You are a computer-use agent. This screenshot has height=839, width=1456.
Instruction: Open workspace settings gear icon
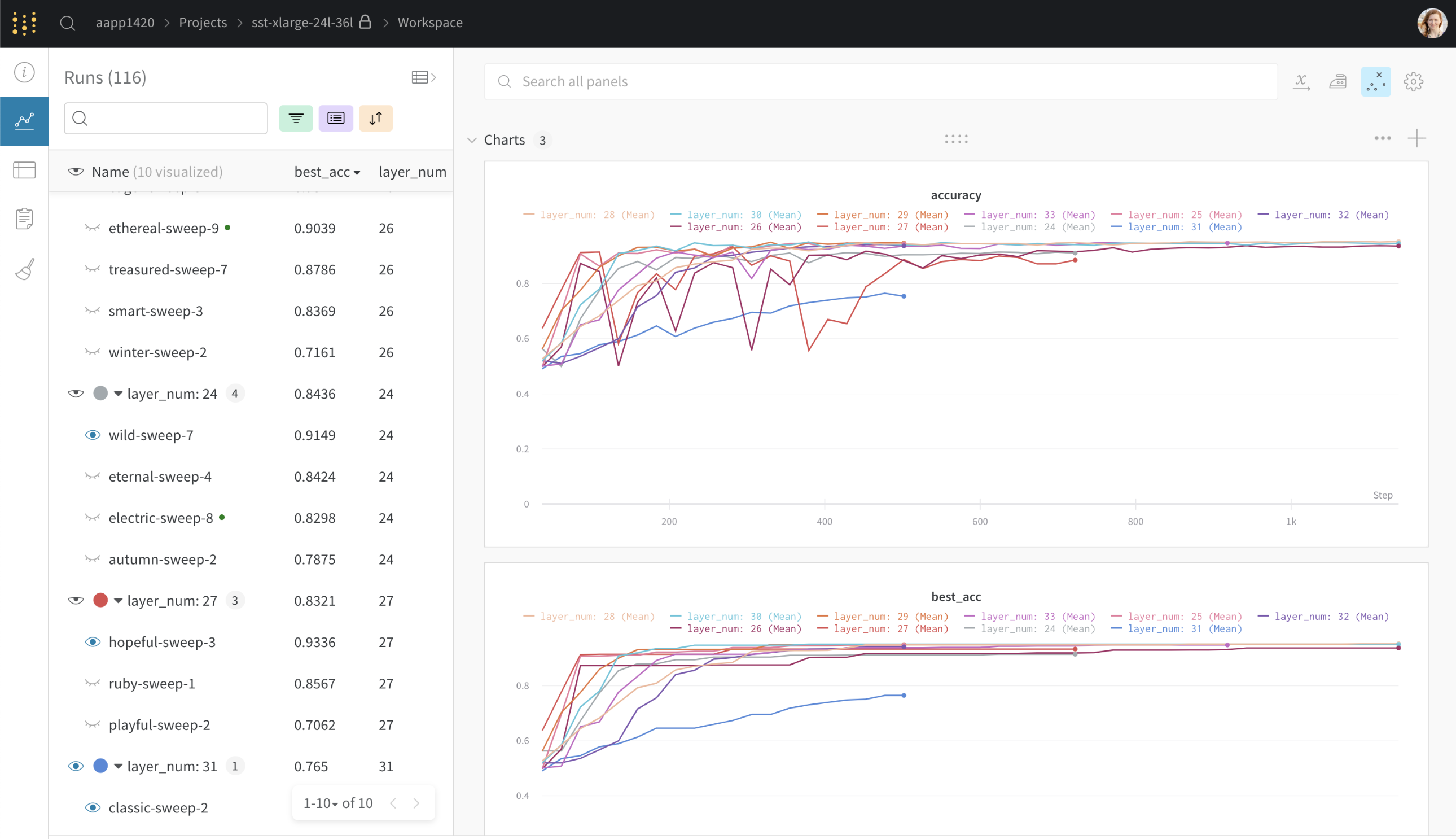[1413, 82]
